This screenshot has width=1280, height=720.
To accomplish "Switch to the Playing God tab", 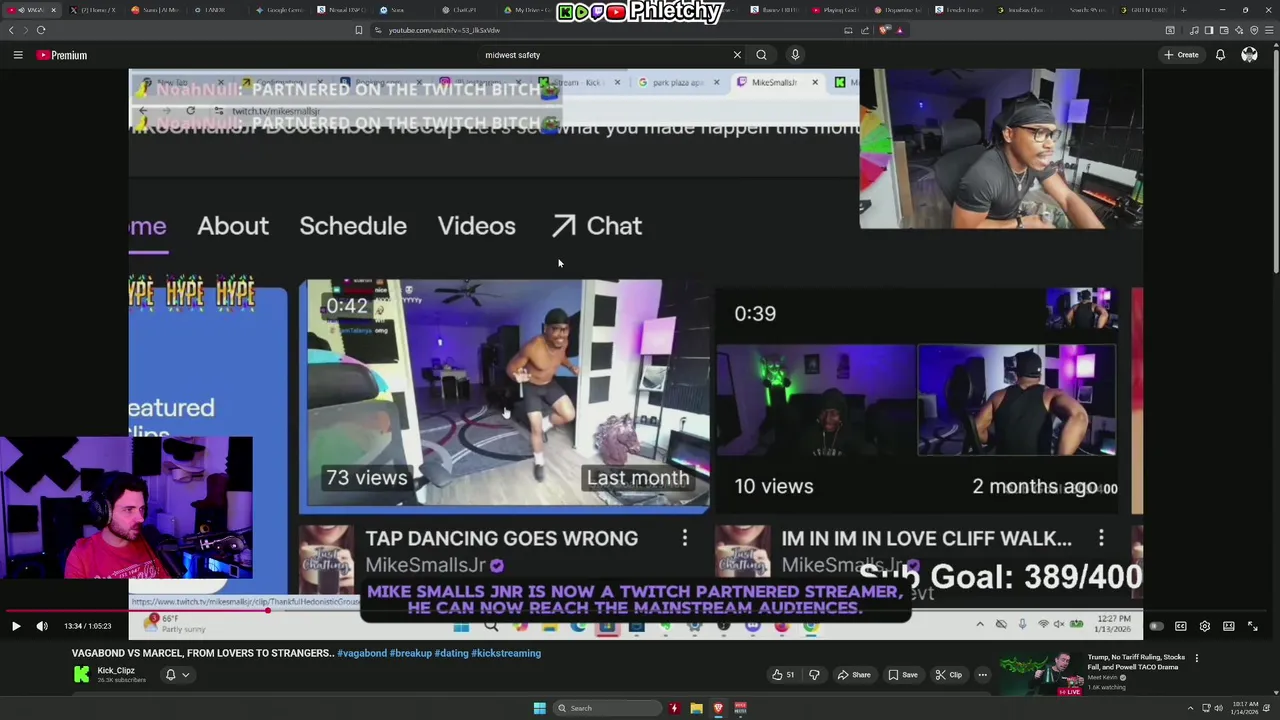I will pos(835,10).
